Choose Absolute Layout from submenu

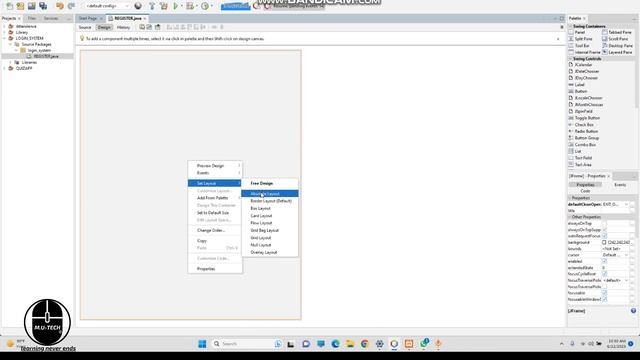tap(270, 194)
